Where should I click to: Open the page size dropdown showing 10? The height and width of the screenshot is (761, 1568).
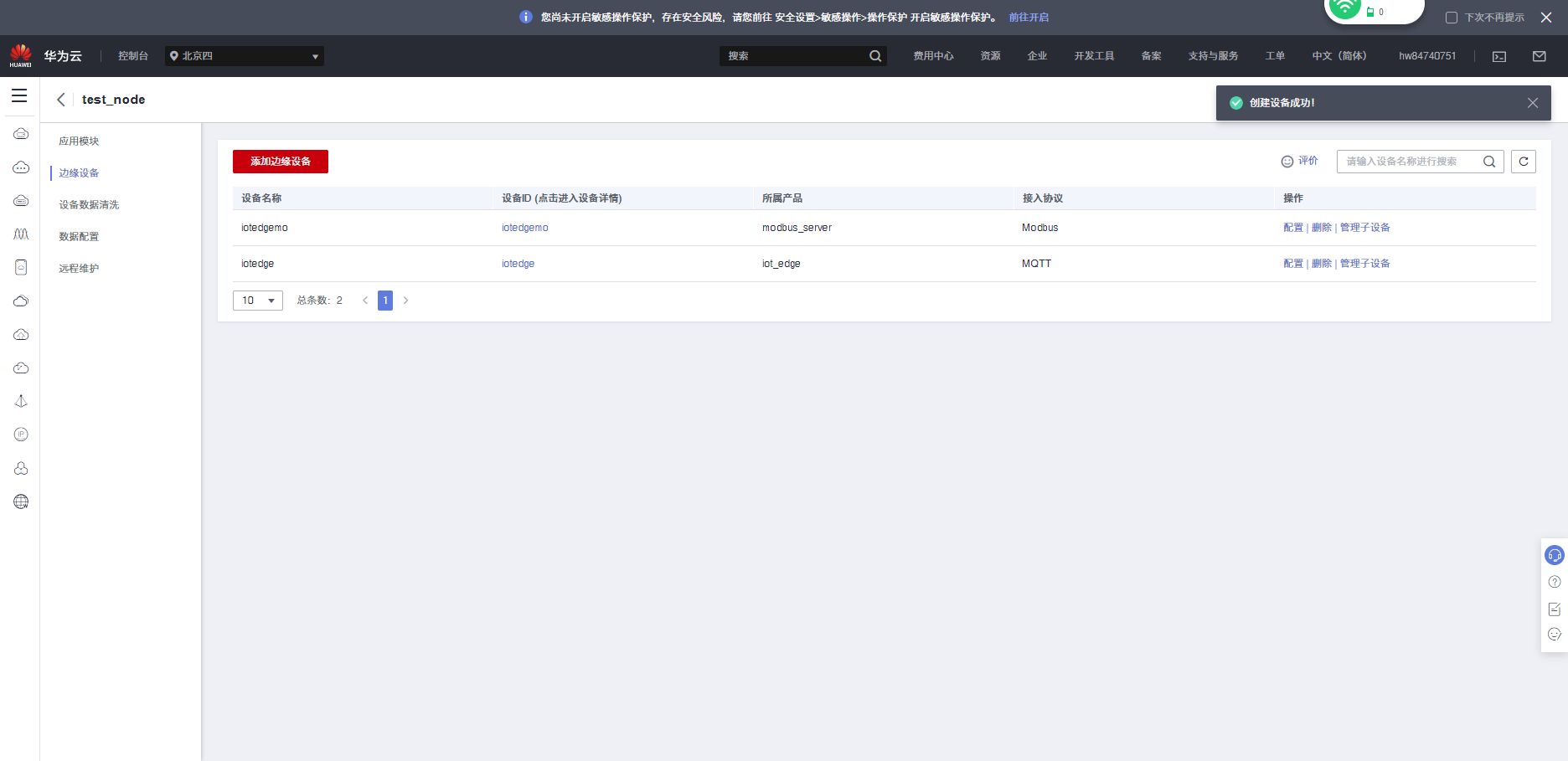point(258,301)
